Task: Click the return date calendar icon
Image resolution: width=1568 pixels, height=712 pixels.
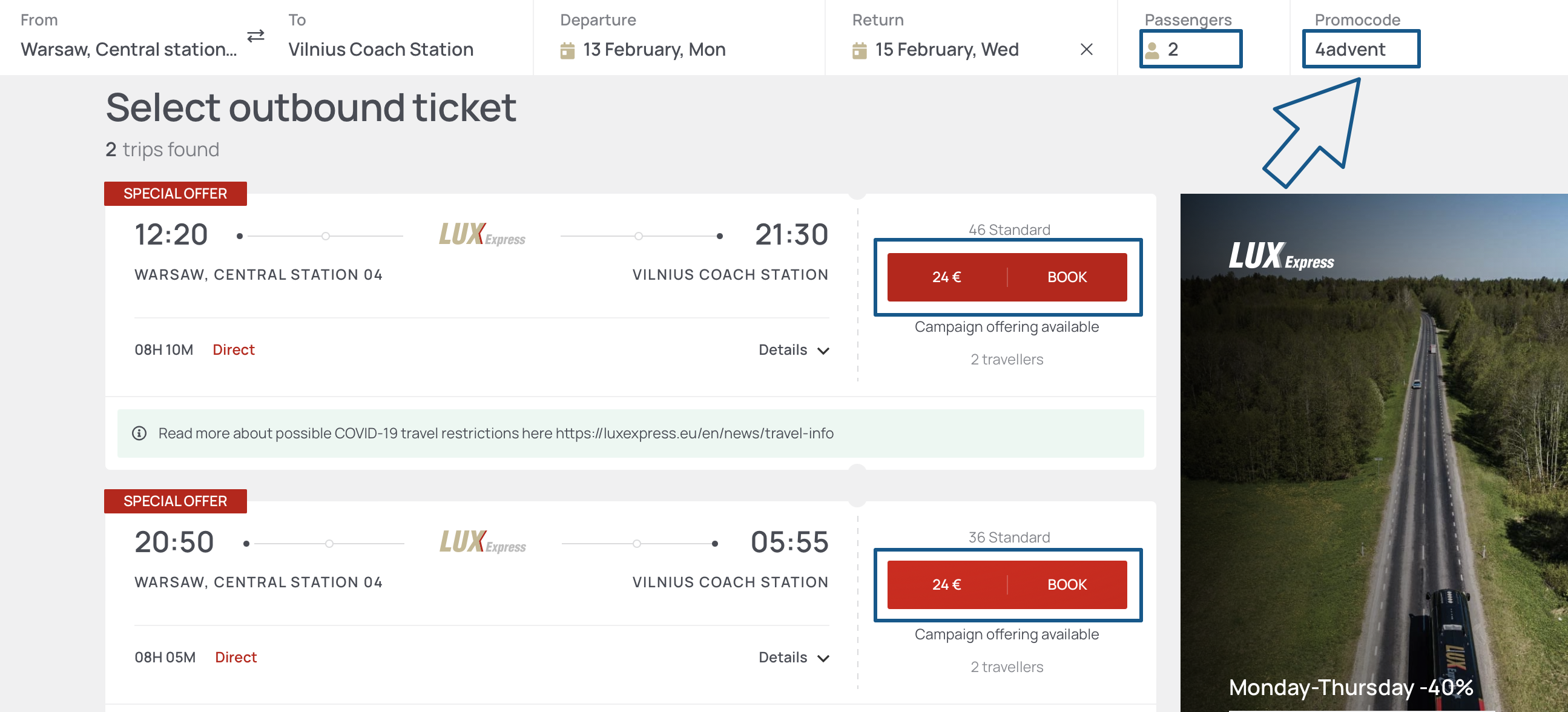Action: point(859,50)
